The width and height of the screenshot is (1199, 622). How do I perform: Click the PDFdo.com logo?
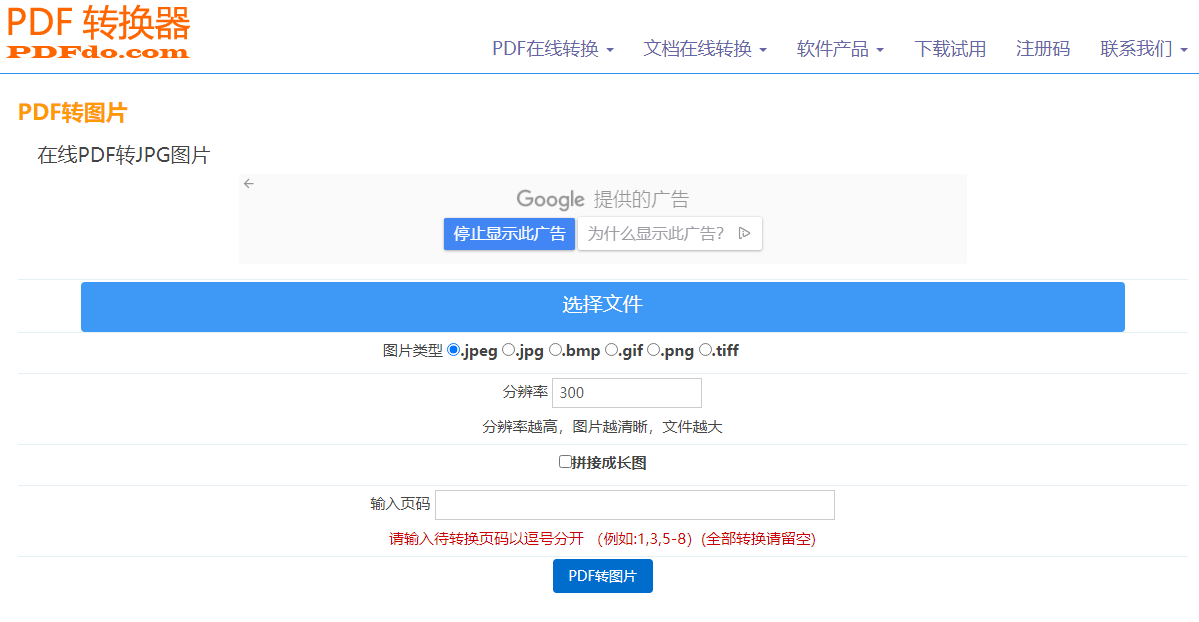(98, 33)
